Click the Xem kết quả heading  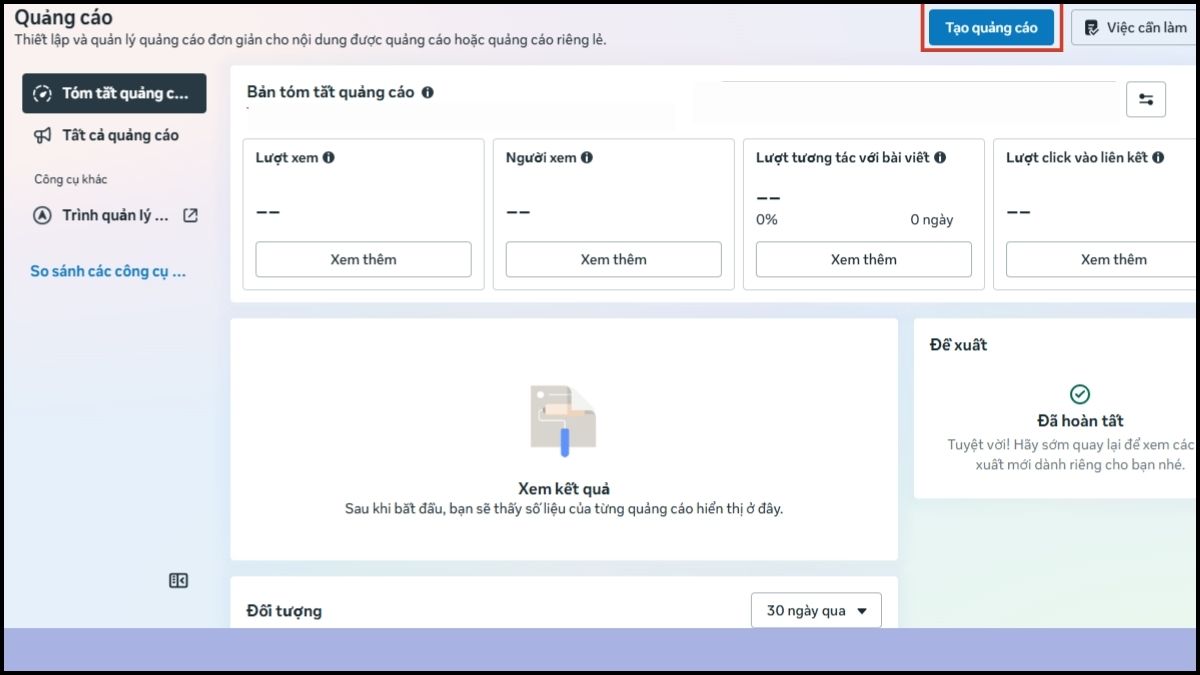564,489
